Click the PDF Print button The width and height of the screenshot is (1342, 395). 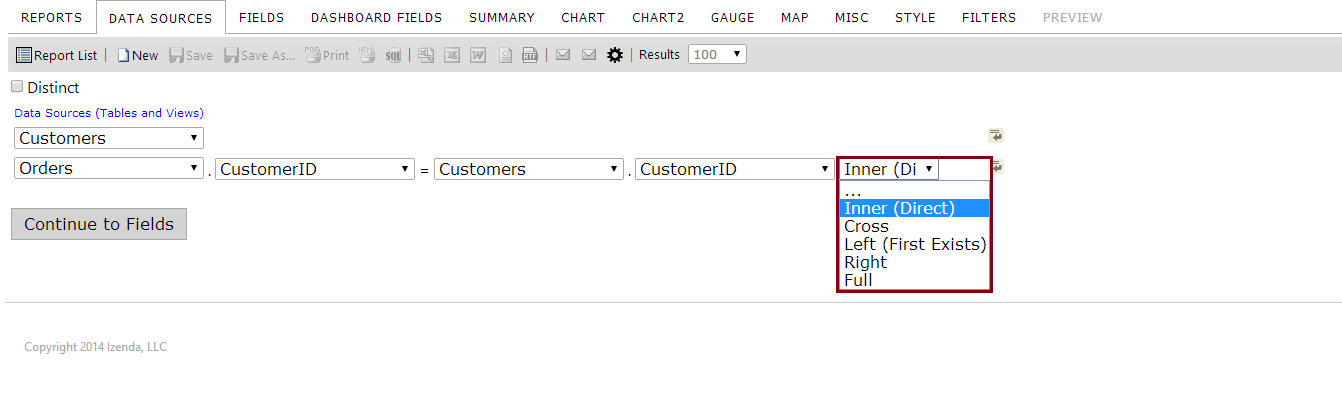(327, 55)
